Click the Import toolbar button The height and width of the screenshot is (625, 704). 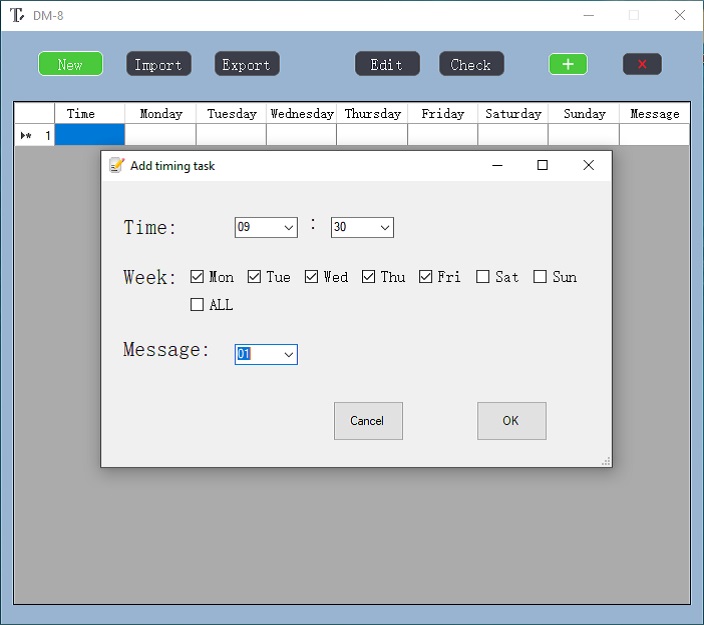point(158,64)
